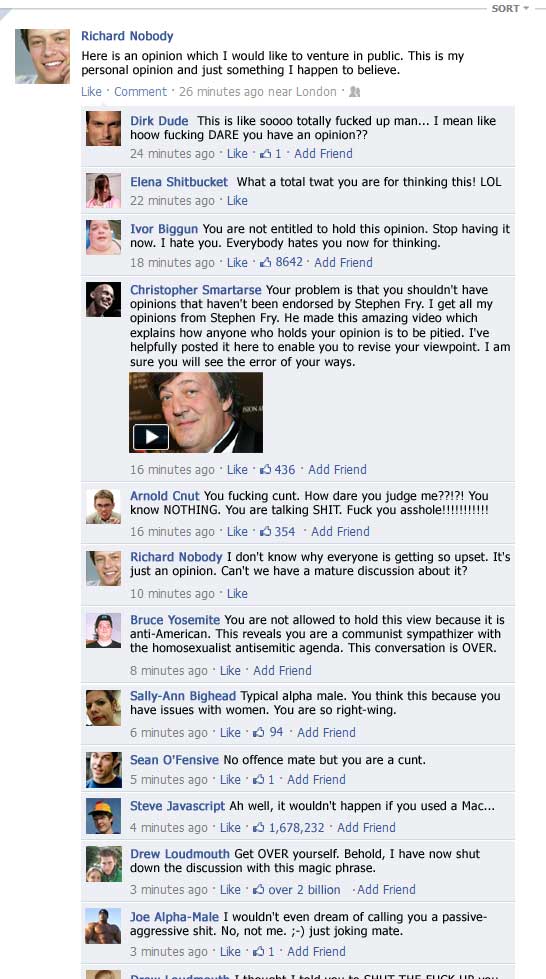The width and height of the screenshot is (546, 979).
Task: Click Sally-Ann Bighead's profile picture
Action: pos(103,707)
